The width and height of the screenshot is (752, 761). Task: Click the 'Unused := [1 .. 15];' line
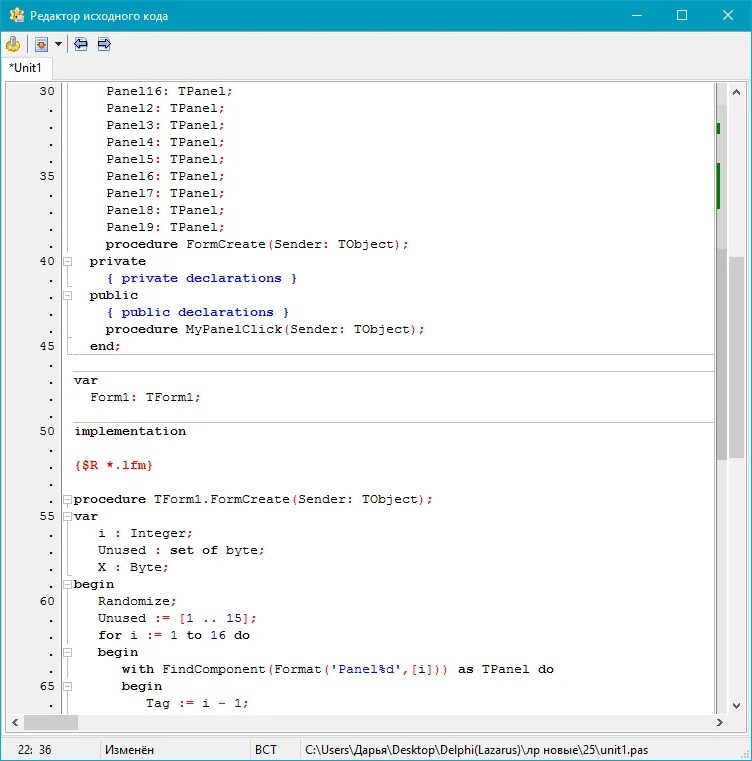177,618
